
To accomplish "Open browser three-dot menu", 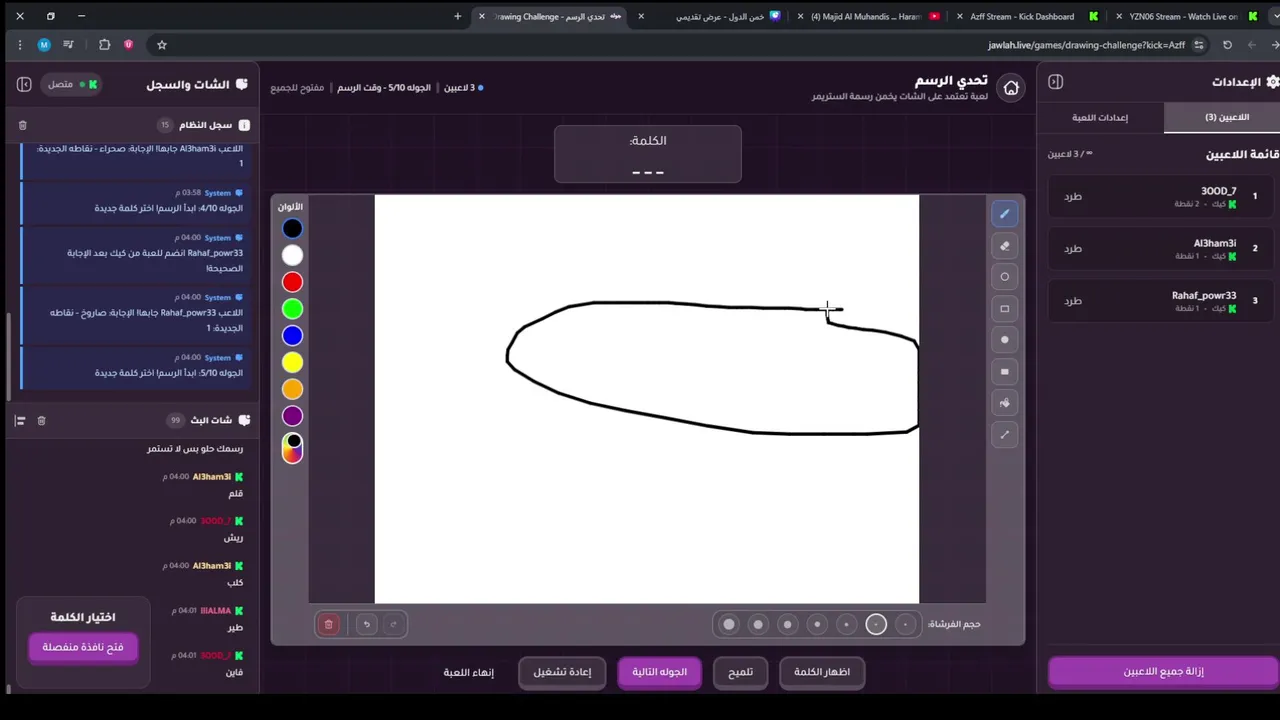I will tap(20, 44).
